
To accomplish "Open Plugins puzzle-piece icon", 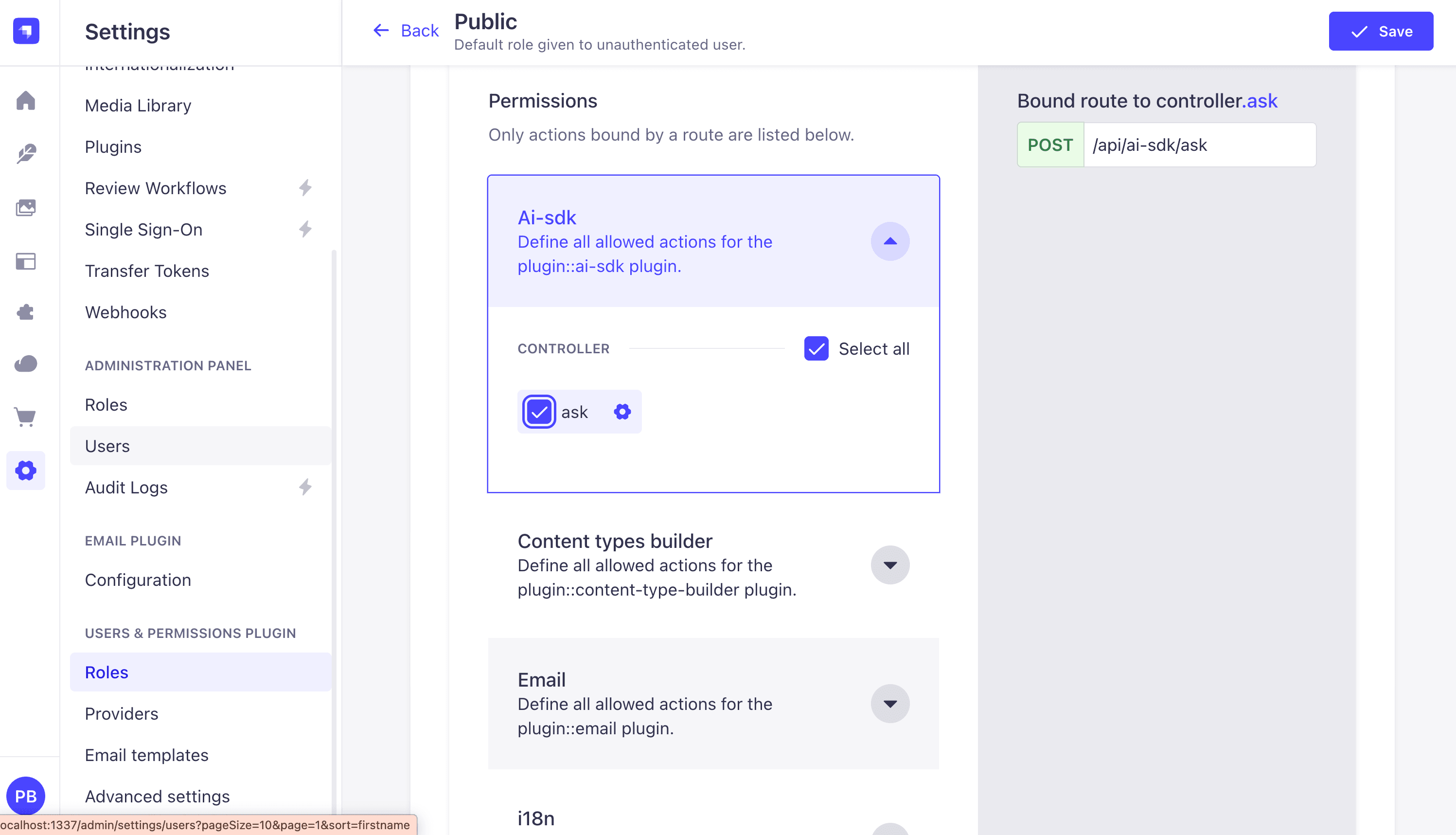I will click(26, 312).
